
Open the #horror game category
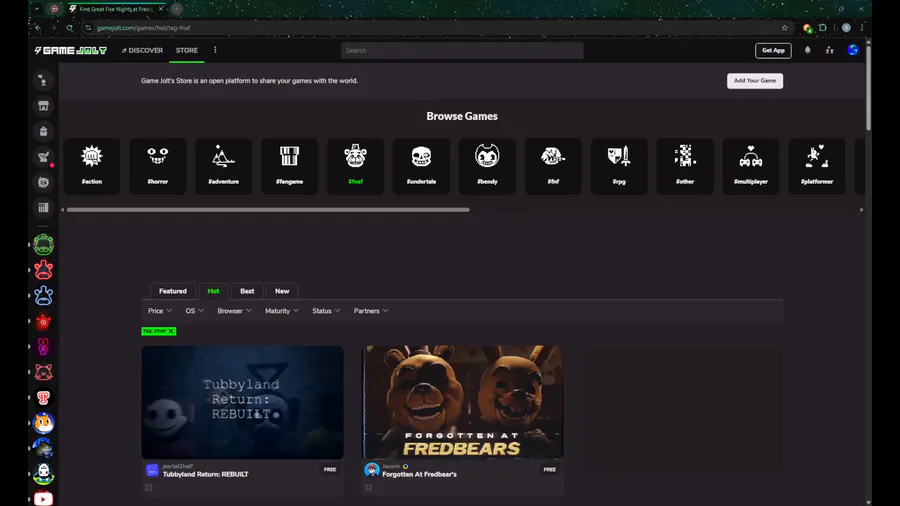coord(157,166)
